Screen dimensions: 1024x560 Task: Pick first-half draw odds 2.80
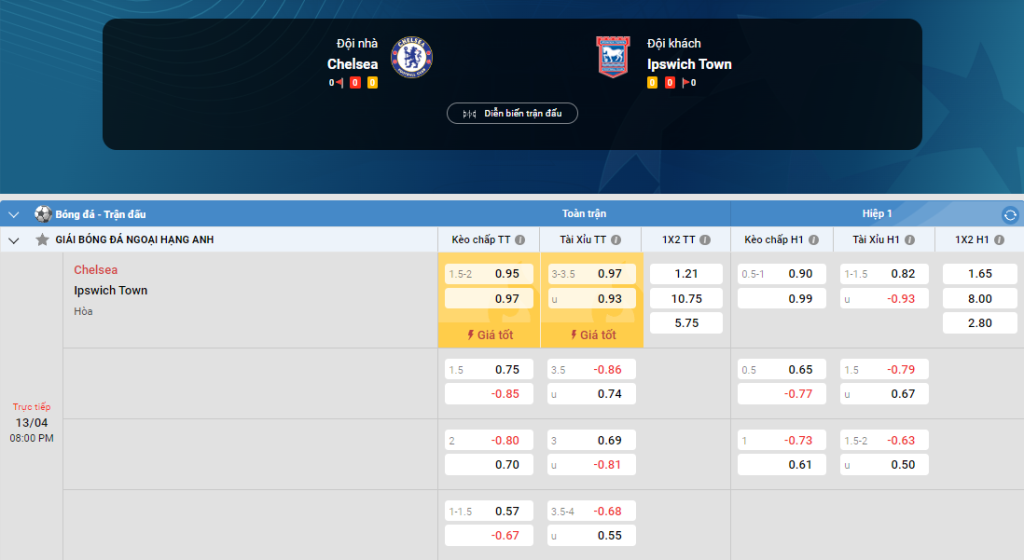pos(980,323)
